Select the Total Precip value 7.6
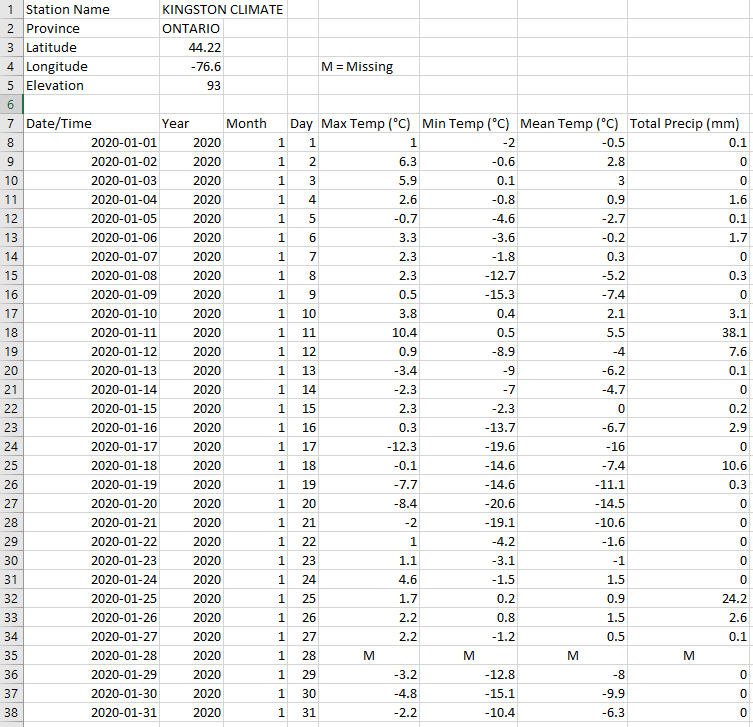Screen dimensions: 753x727 coord(690,351)
